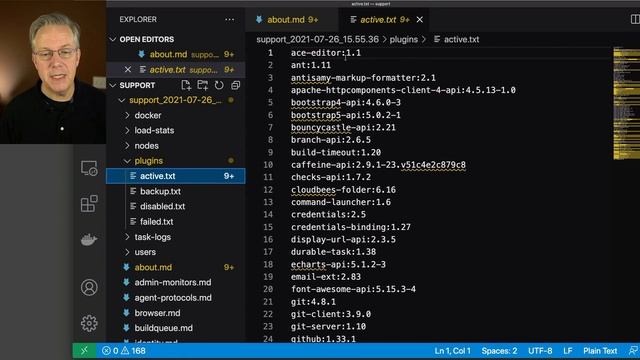
Task: Collapse the SUPPORT section
Action: coord(113,85)
